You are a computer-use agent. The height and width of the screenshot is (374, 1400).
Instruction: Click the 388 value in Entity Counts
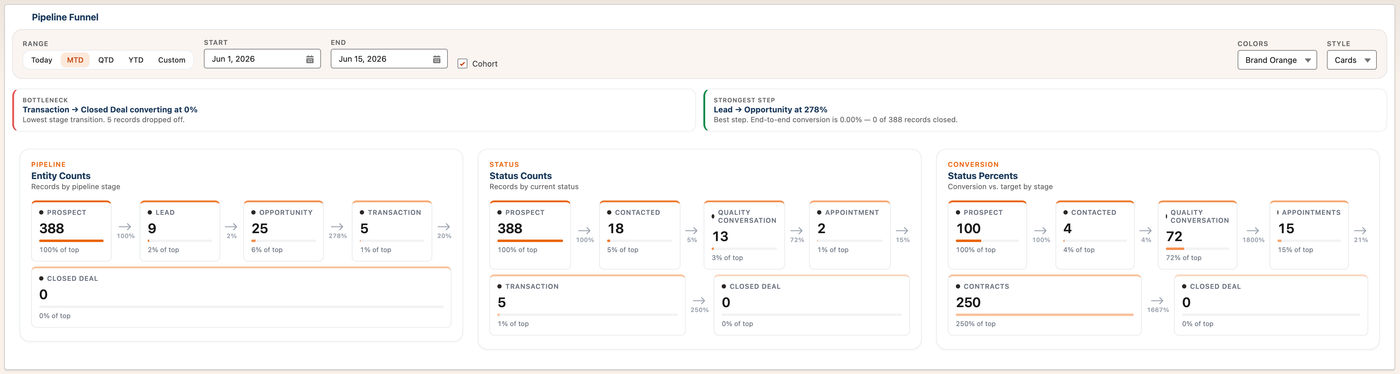(51, 228)
